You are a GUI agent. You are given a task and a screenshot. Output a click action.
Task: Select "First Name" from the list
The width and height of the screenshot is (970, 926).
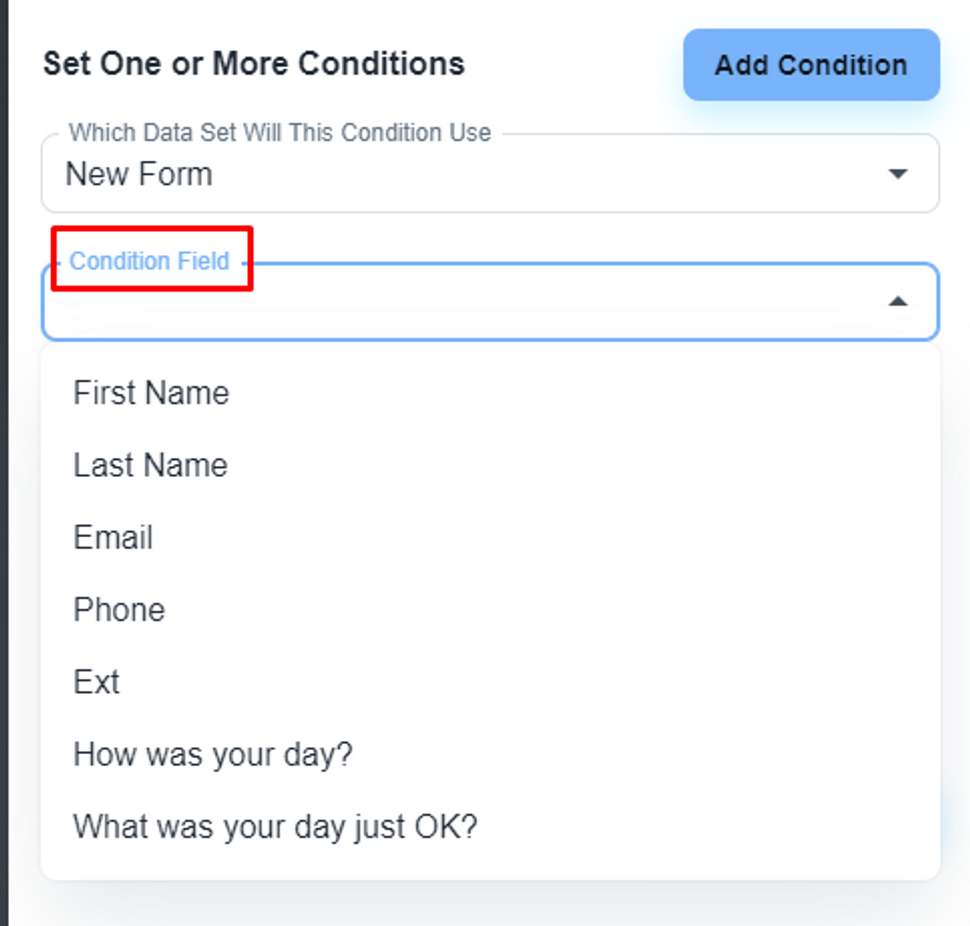pos(151,393)
